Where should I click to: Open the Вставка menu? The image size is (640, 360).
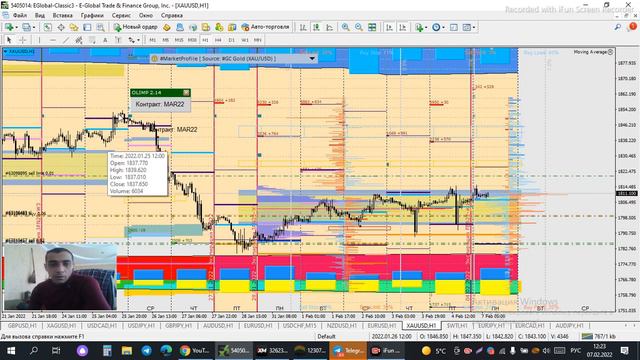(62, 15)
